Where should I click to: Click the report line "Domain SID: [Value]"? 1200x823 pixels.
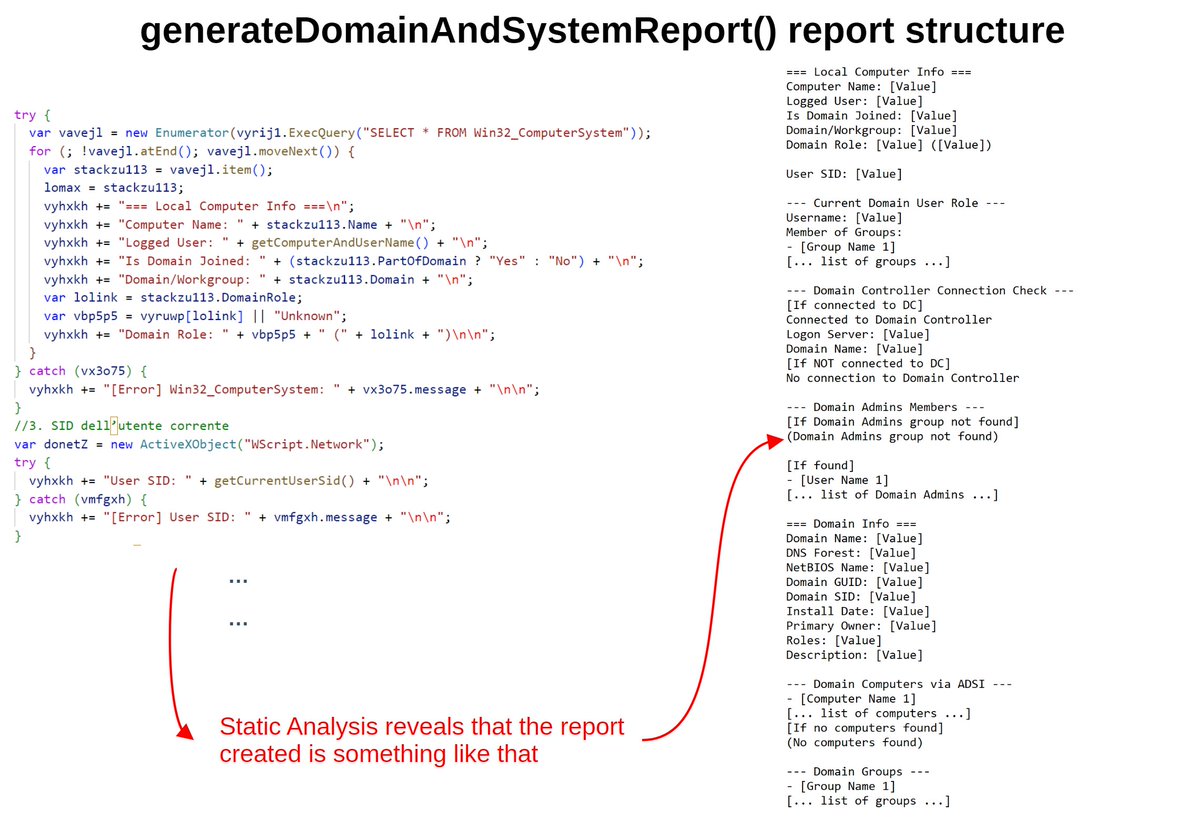(x=851, y=596)
